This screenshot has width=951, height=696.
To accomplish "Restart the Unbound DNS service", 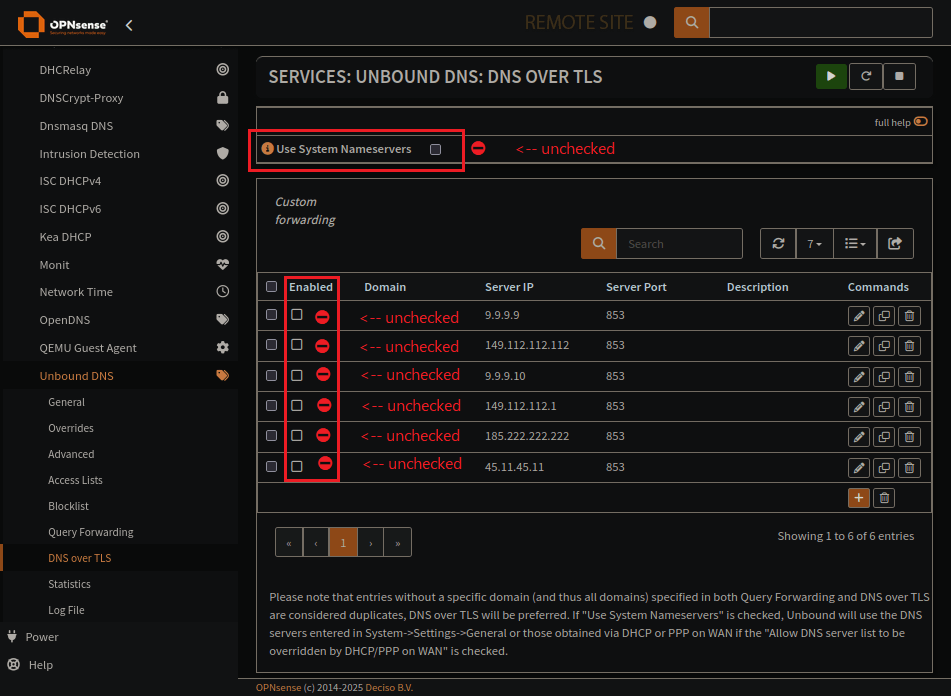I will click(865, 76).
